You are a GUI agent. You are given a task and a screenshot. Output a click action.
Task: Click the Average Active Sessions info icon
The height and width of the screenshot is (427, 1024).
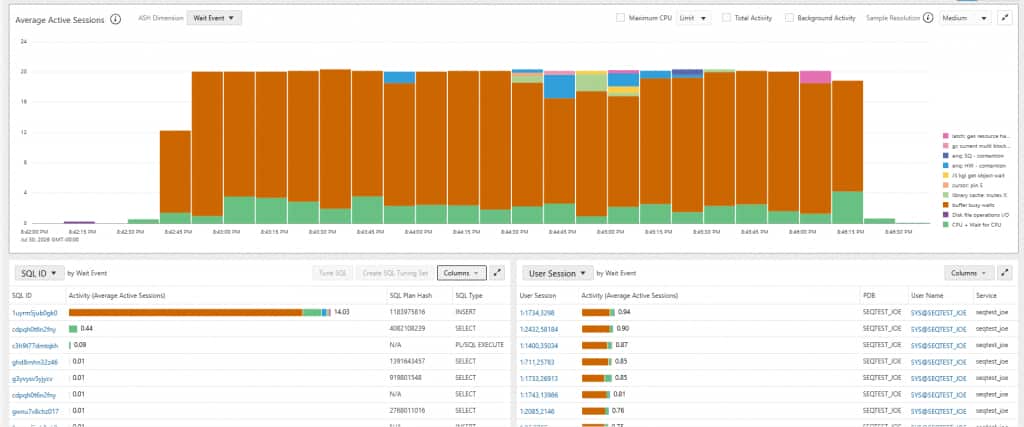point(116,19)
